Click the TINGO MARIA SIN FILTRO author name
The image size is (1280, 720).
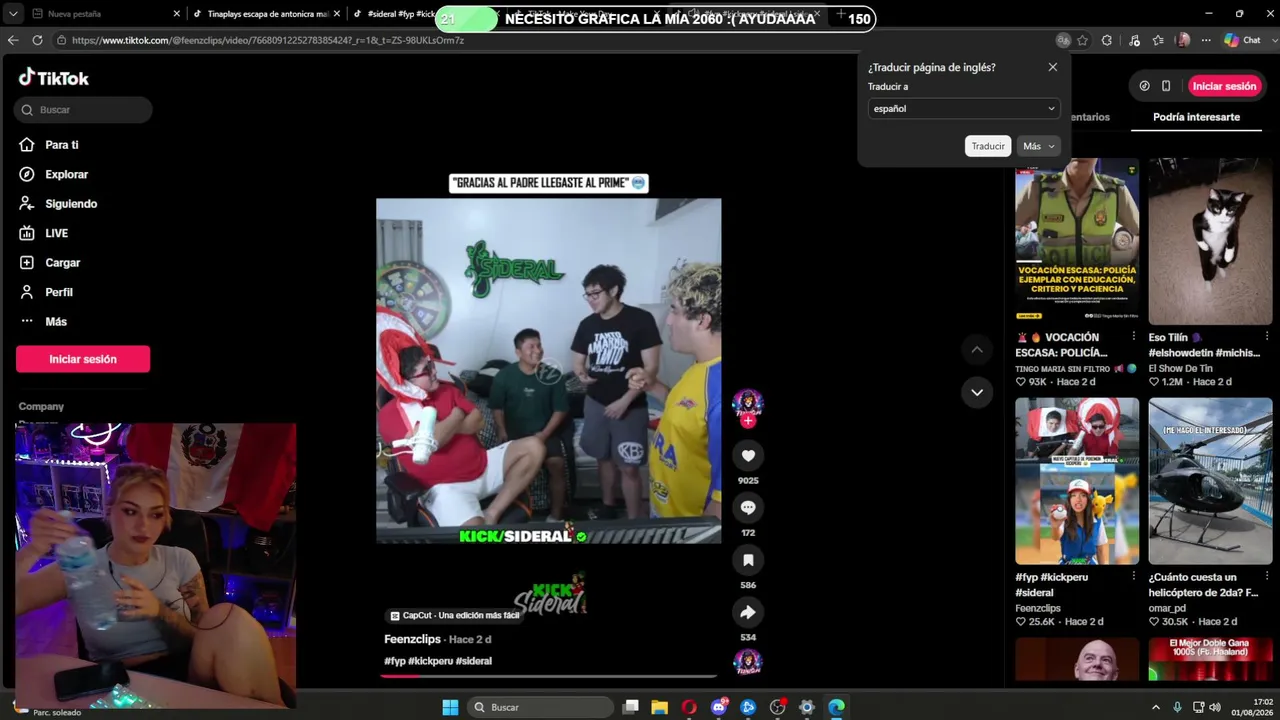click(1062, 368)
